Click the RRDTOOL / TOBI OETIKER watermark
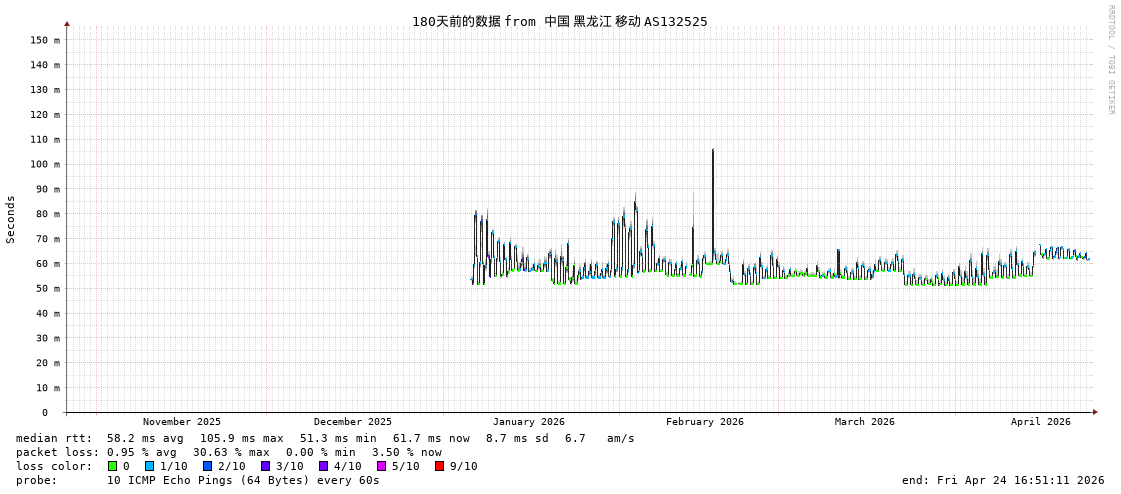Screen dimensions: 1121x494 click(1110, 60)
